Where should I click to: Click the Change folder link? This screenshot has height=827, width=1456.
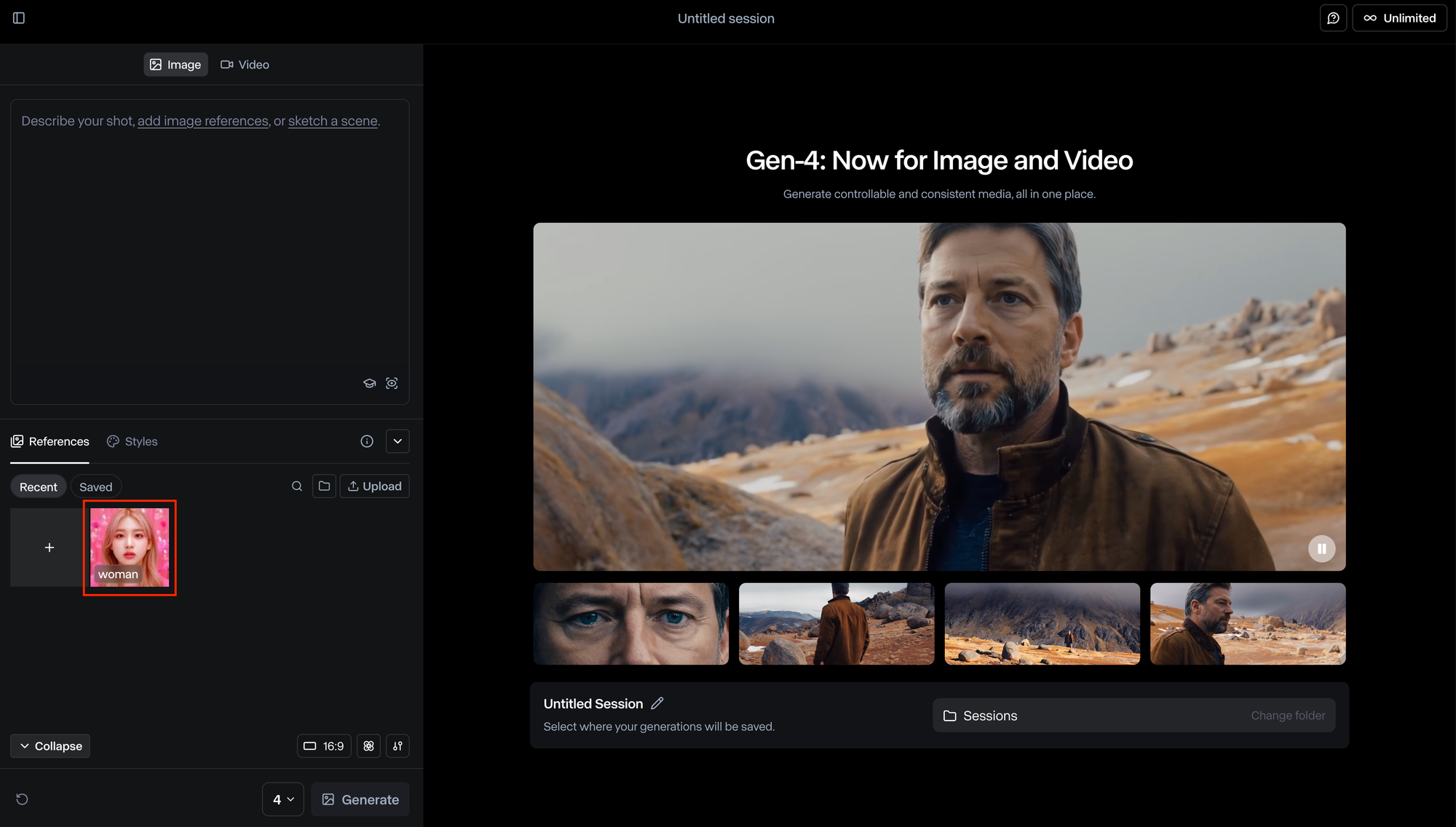coord(1288,716)
